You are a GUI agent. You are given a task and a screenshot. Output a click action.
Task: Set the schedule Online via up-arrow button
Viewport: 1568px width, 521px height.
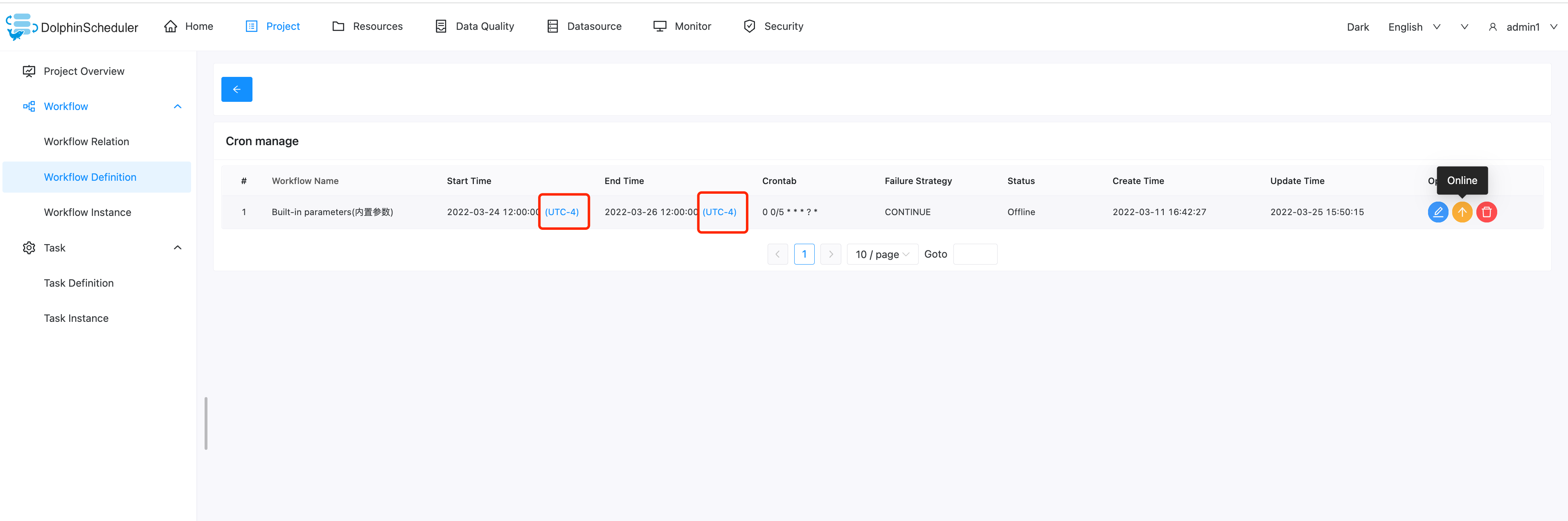coord(1463,212)
